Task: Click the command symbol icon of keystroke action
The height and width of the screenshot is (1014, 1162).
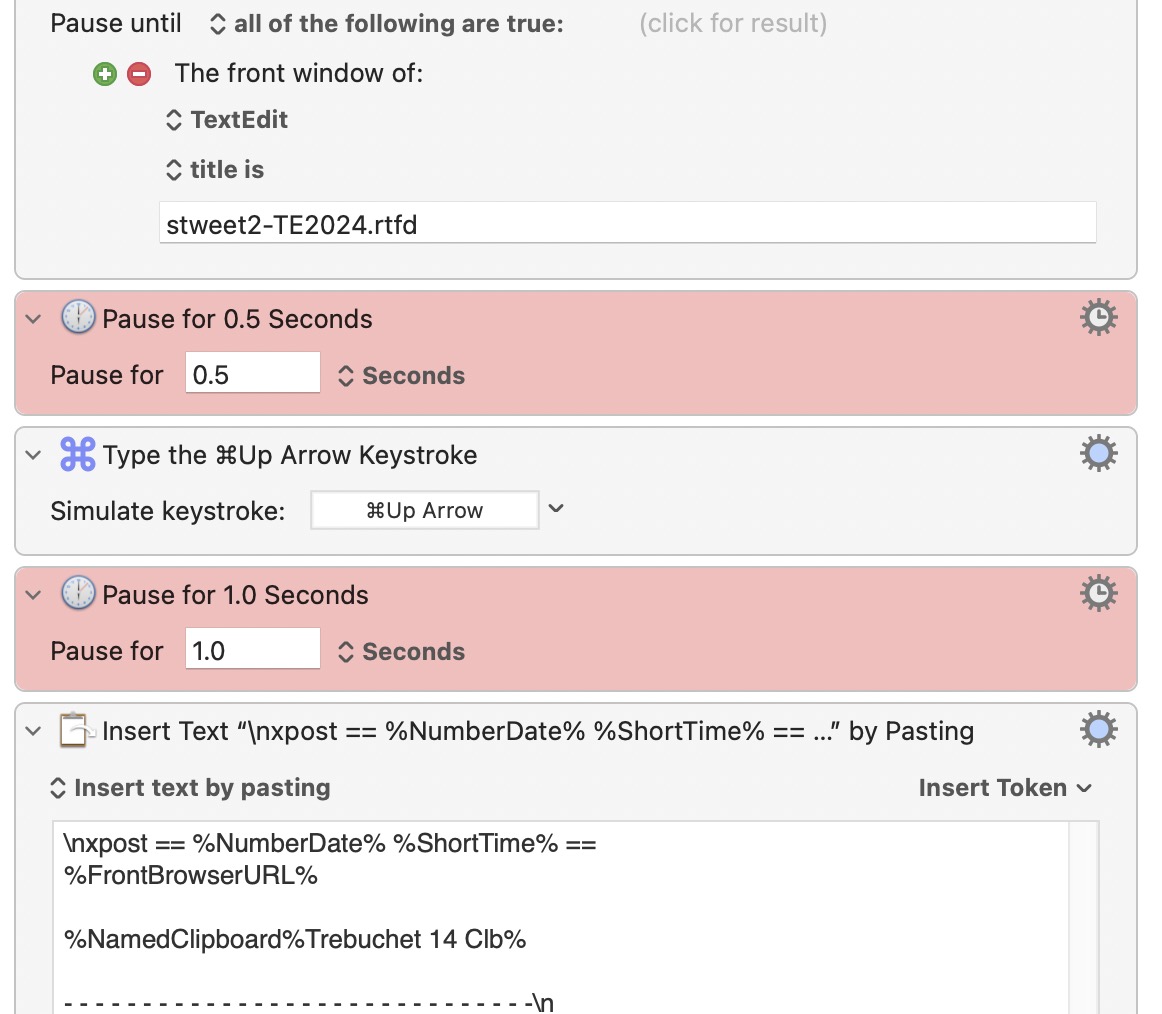Action: pyautogui.click(x=77, y=455)
